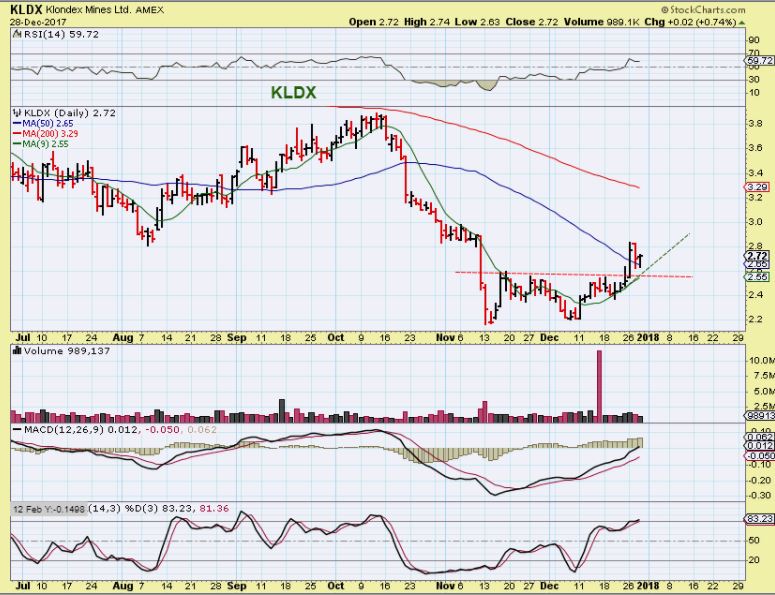Click the '10.0M' volume axis label

click(761, 360)
